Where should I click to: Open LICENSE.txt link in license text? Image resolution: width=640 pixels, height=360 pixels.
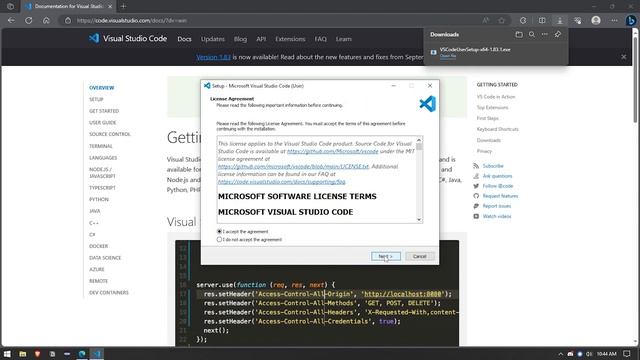[x=293, y=167]
